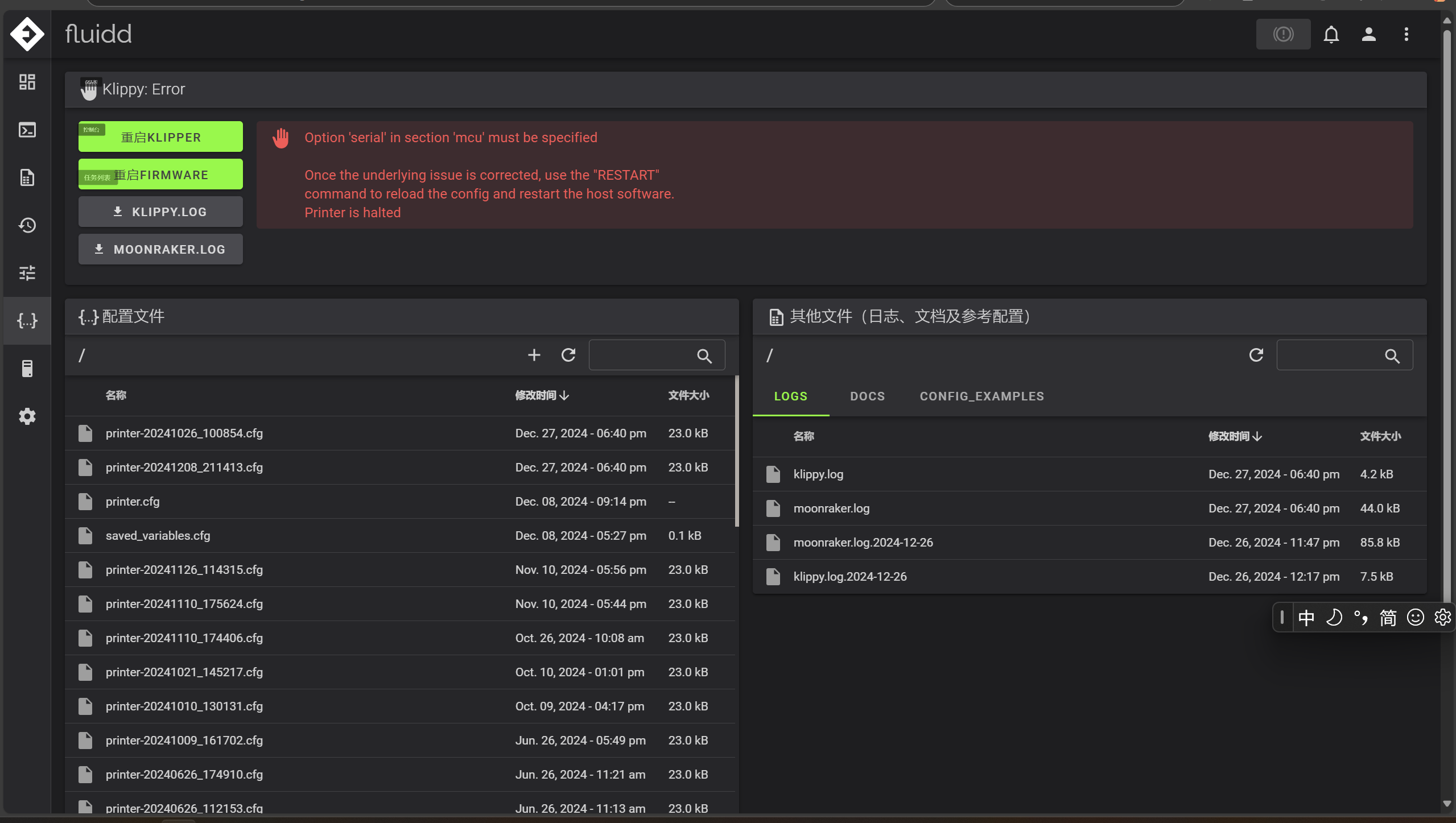Screen dimensions: 1456x823
Task: Open the settings gear in the sidebar
Action: (x=27, y=416)
